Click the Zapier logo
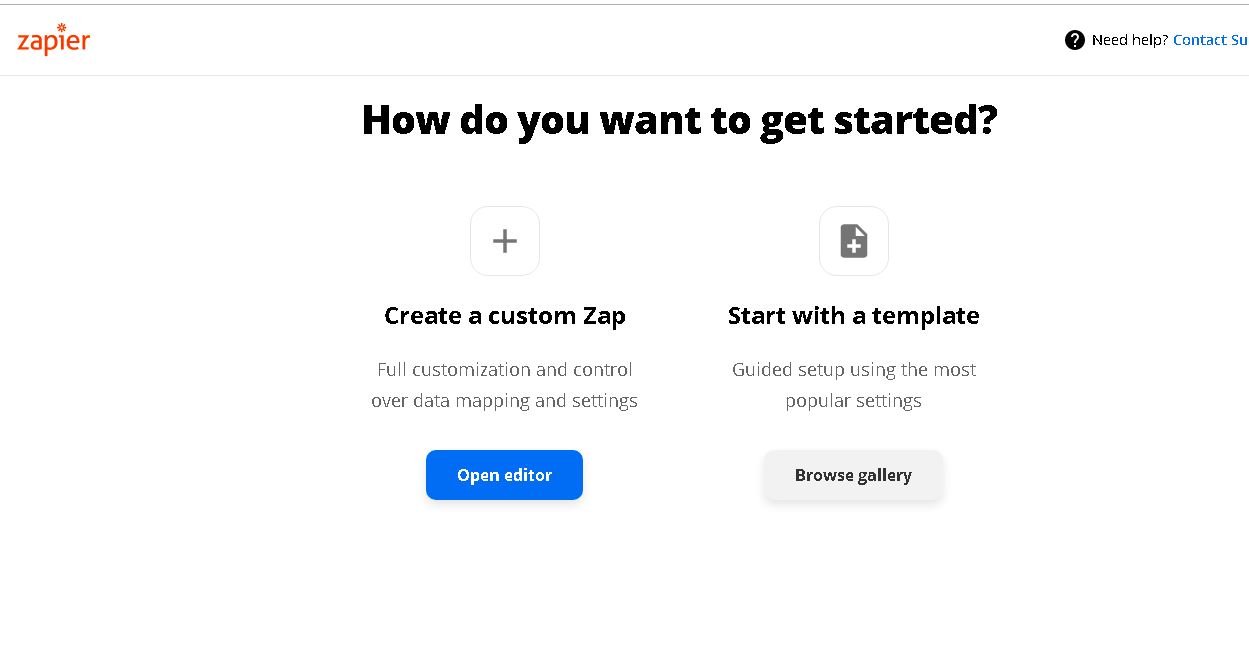 click(x=54, y=40)
